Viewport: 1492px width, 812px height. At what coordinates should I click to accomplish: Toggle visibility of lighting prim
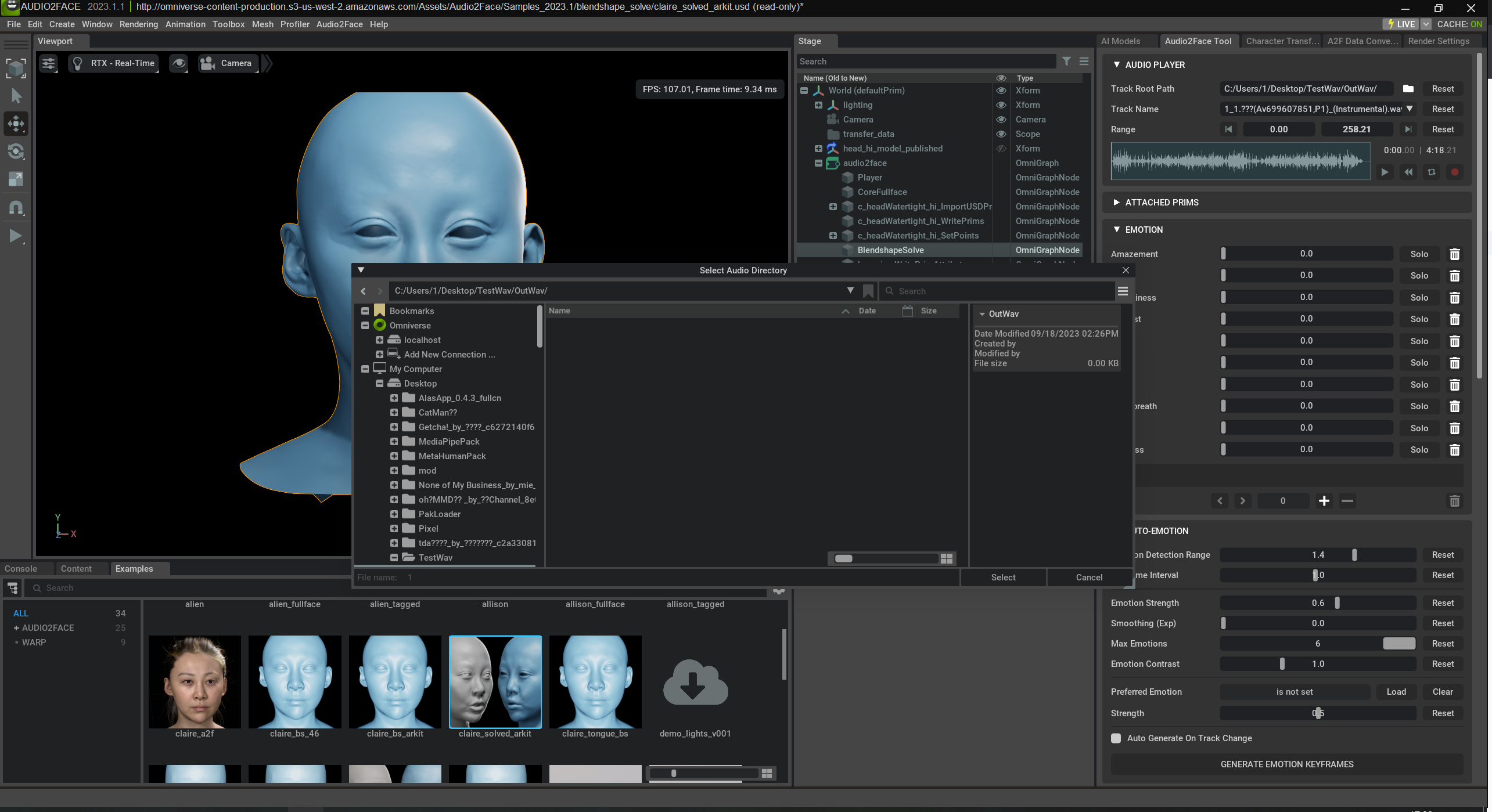point(1001,105)
